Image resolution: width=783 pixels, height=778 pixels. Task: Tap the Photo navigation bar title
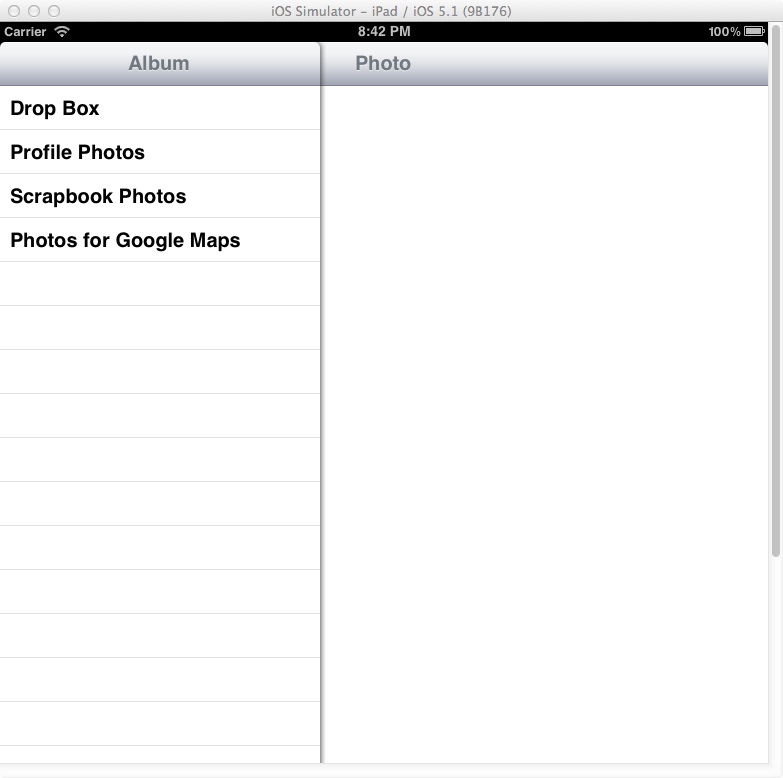pyautogui.click(x=383, y=63)
